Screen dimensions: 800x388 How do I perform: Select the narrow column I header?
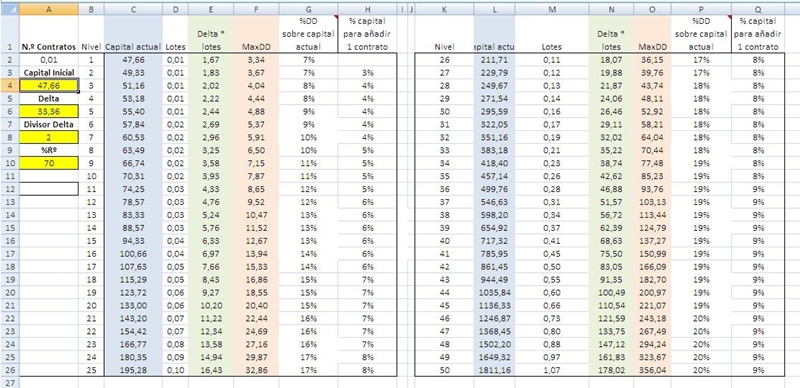[402, 9]
